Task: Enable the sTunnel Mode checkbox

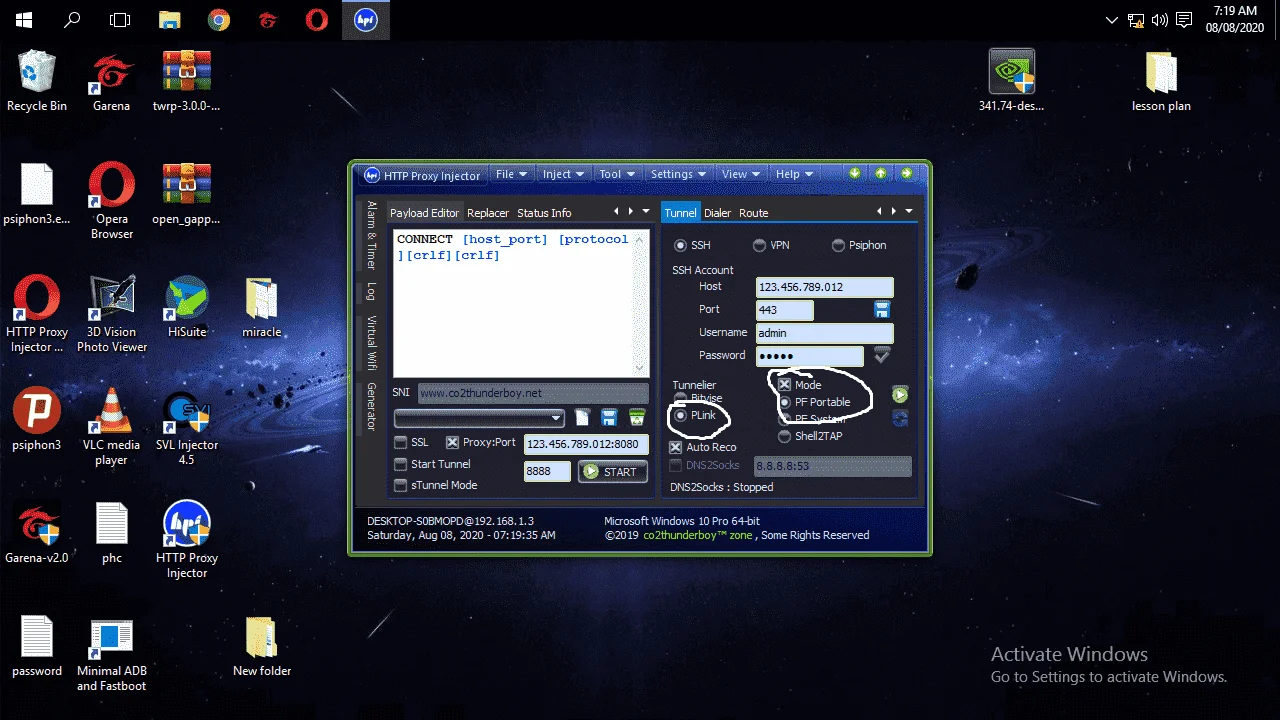Action: (401, 485)
